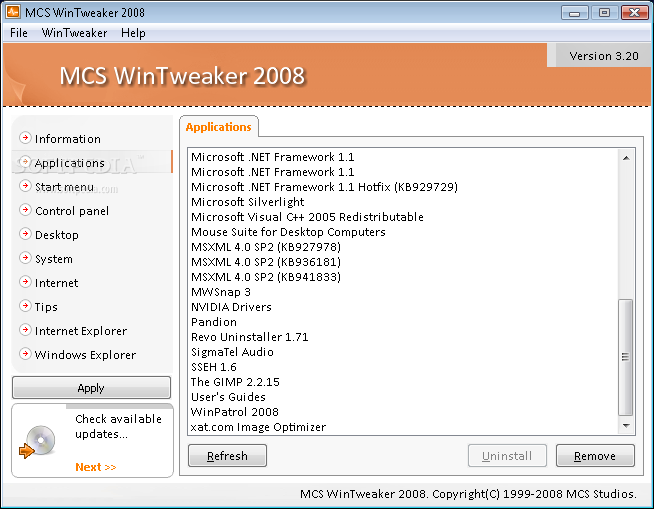Click the arrow icon beside Start menu
This screenshot has height=509, width=654.
point(25,186)
